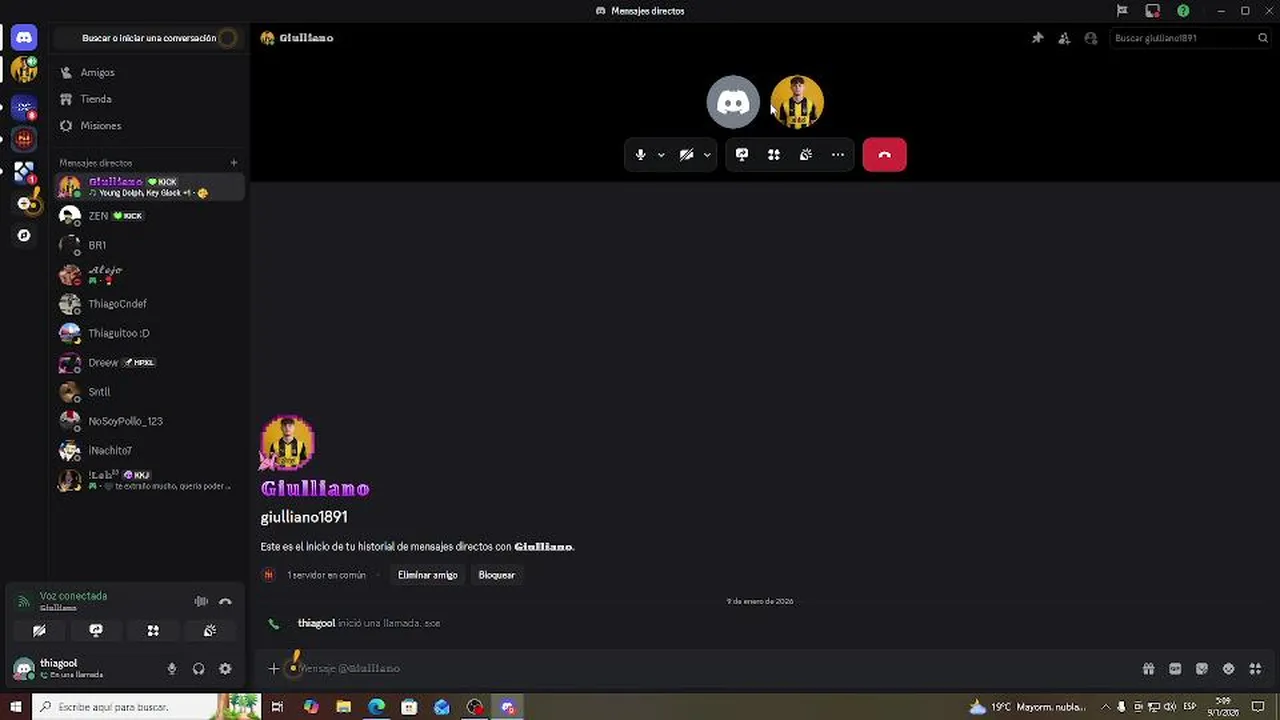Open File Explorer from taskbar

(x=343, y=707)
